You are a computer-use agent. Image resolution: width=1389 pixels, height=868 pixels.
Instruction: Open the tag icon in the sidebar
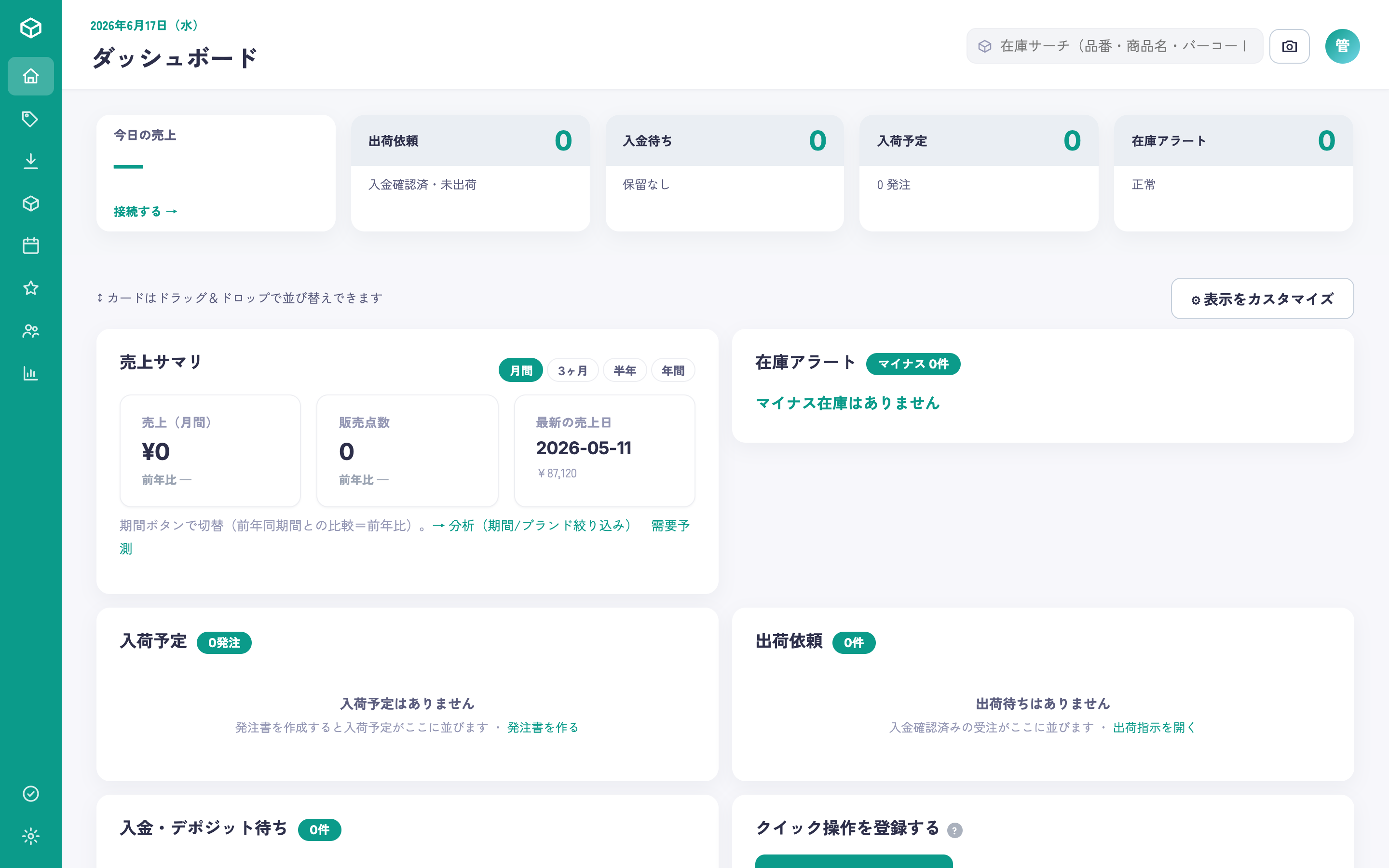click(30, 119)
